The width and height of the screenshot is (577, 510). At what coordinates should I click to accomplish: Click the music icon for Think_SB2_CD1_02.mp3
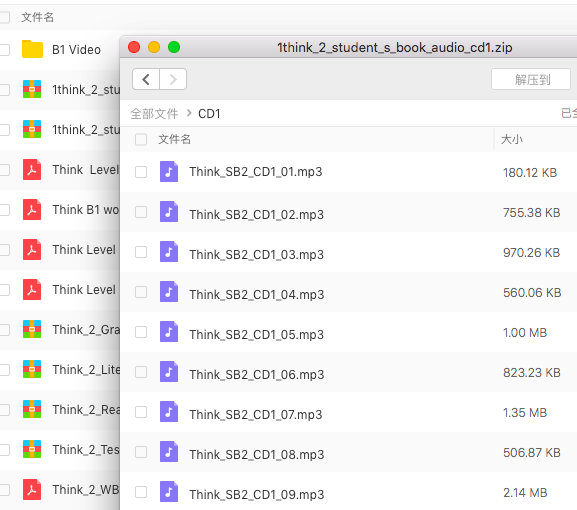pyautogui.click(x=169, y=212)
